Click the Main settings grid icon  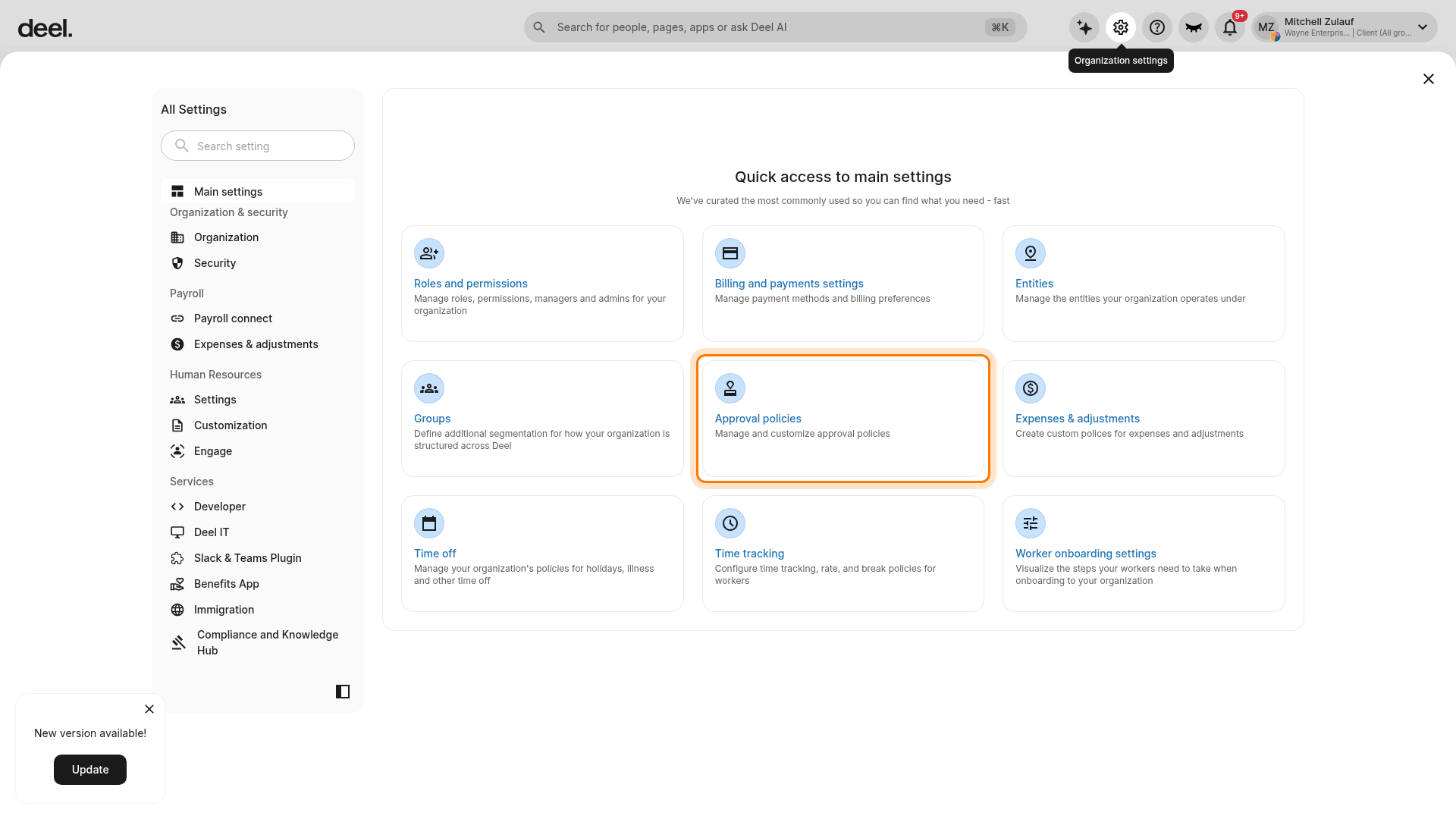(177, 191)
